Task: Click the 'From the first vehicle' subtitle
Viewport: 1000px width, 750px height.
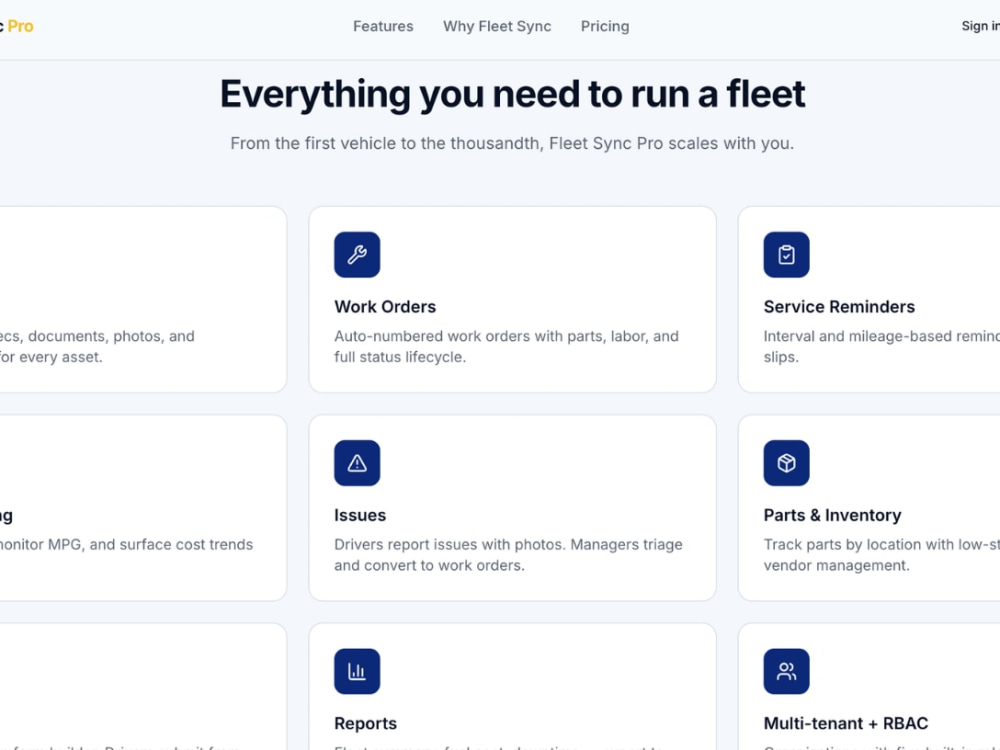Action: 512,143
